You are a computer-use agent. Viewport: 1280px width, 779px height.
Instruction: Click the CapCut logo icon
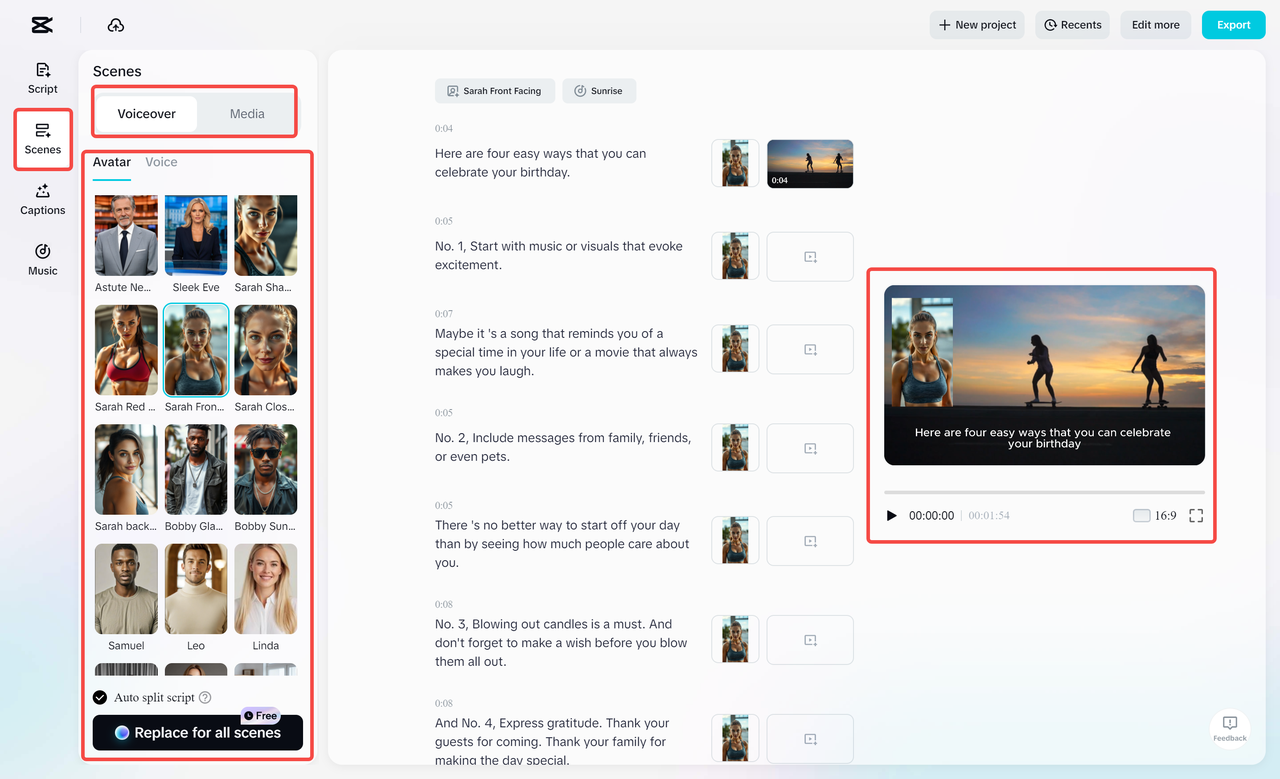[41, 24]
